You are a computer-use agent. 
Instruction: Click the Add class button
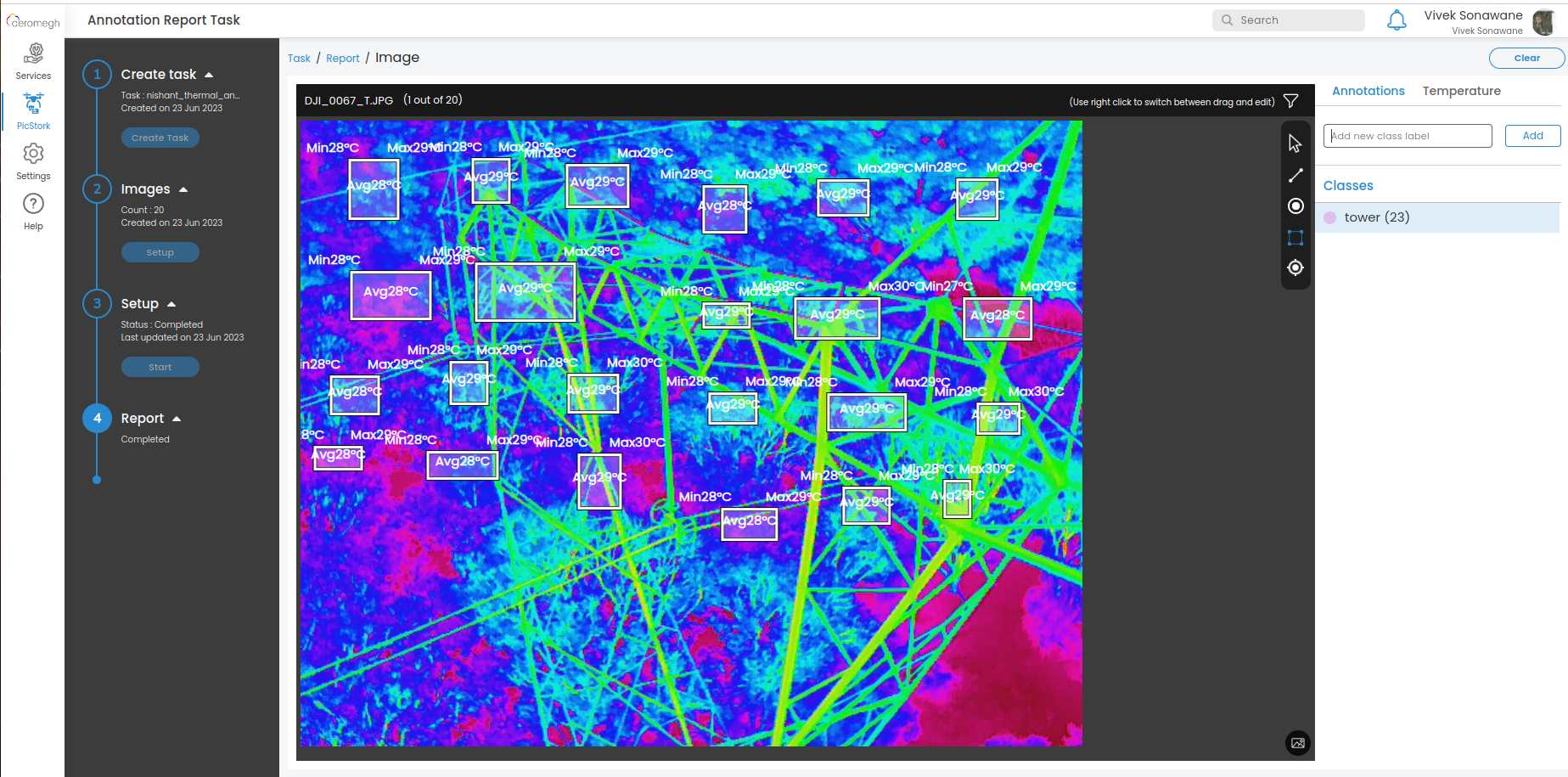(1532, 136)
